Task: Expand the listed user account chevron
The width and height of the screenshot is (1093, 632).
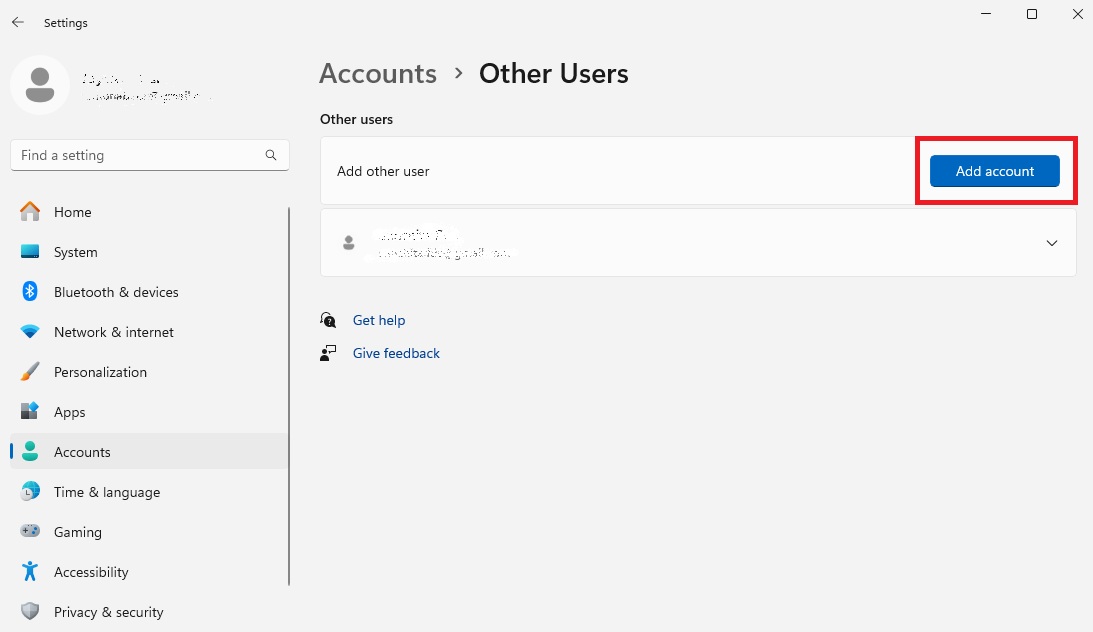Action: [1052, 243]
